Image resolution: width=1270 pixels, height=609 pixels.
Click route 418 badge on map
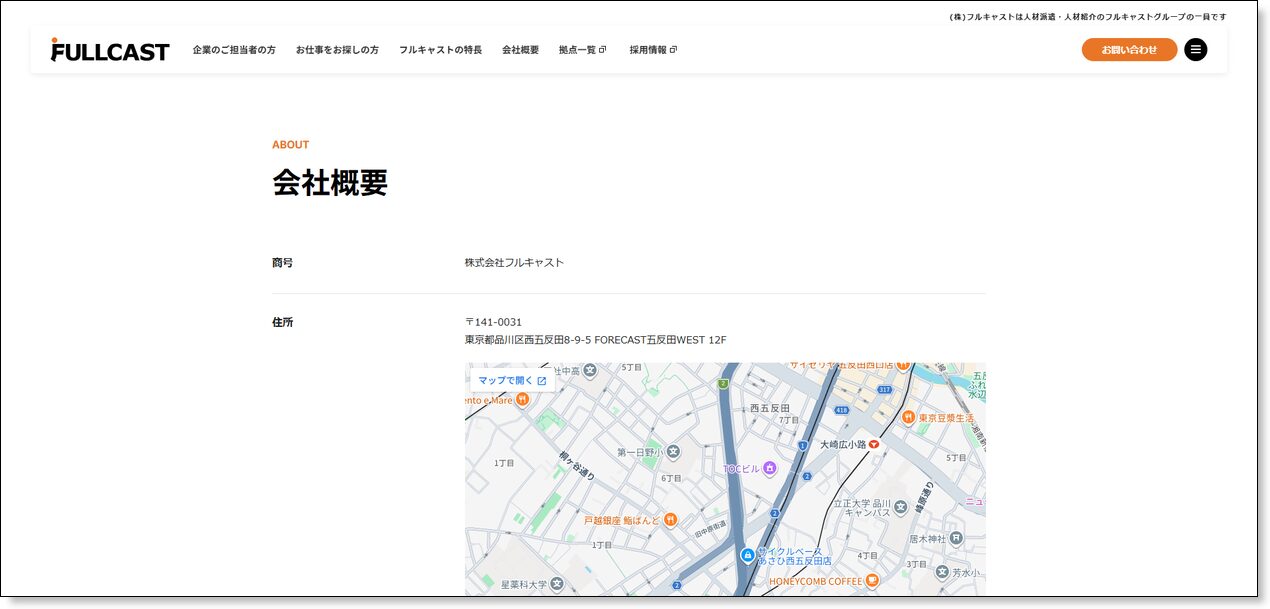point(841,410)
